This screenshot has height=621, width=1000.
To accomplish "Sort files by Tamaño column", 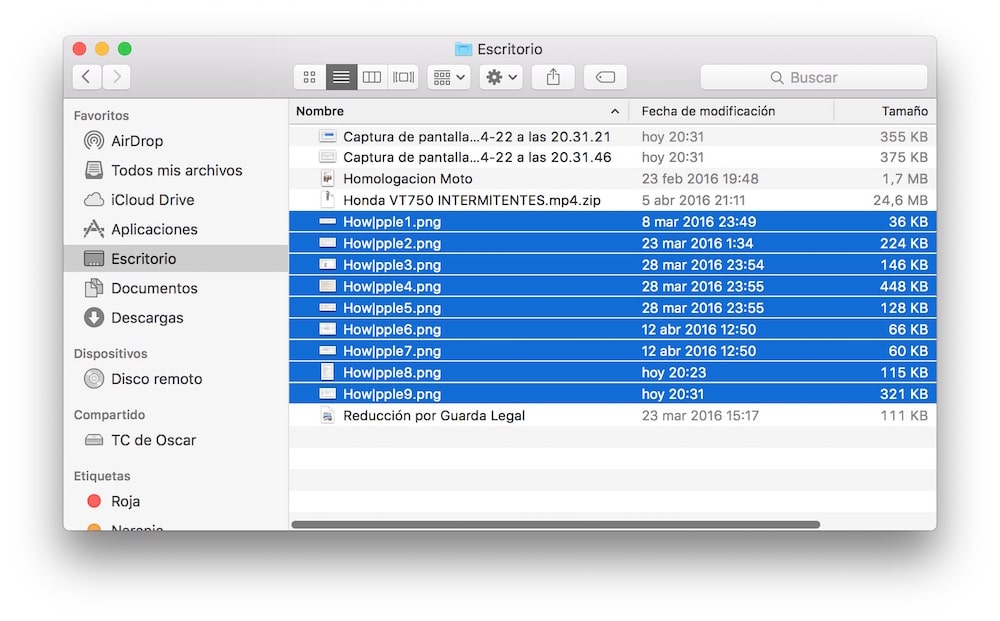I will pyautogui.click(x=903, y=111).
